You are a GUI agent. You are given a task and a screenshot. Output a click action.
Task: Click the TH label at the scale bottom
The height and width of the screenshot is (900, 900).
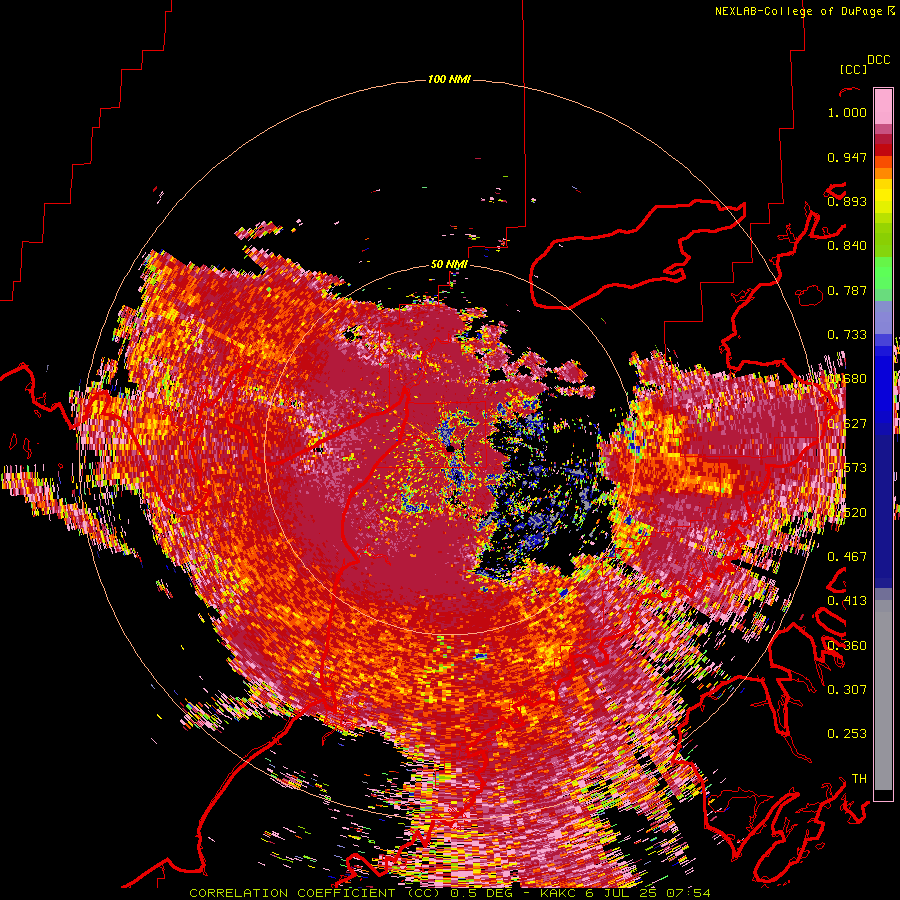(x=859, y=778)
